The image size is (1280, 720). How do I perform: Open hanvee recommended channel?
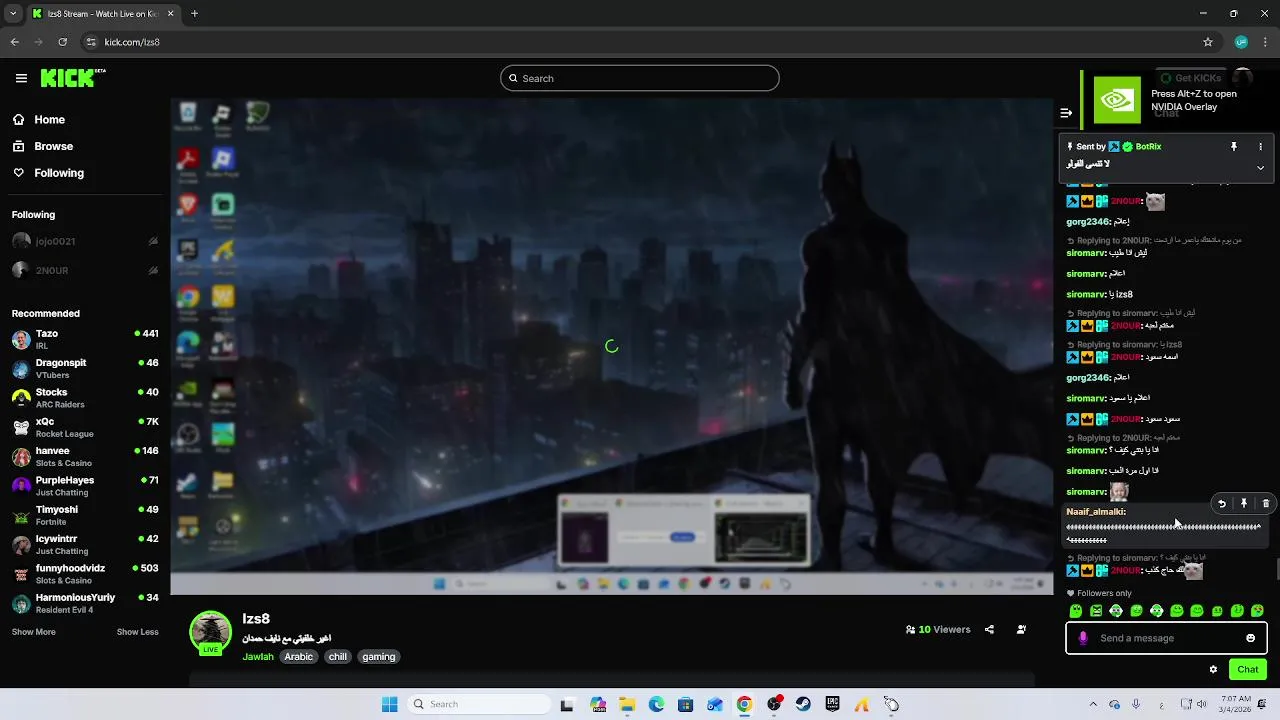pyautogui.click(x=85, y=456)
